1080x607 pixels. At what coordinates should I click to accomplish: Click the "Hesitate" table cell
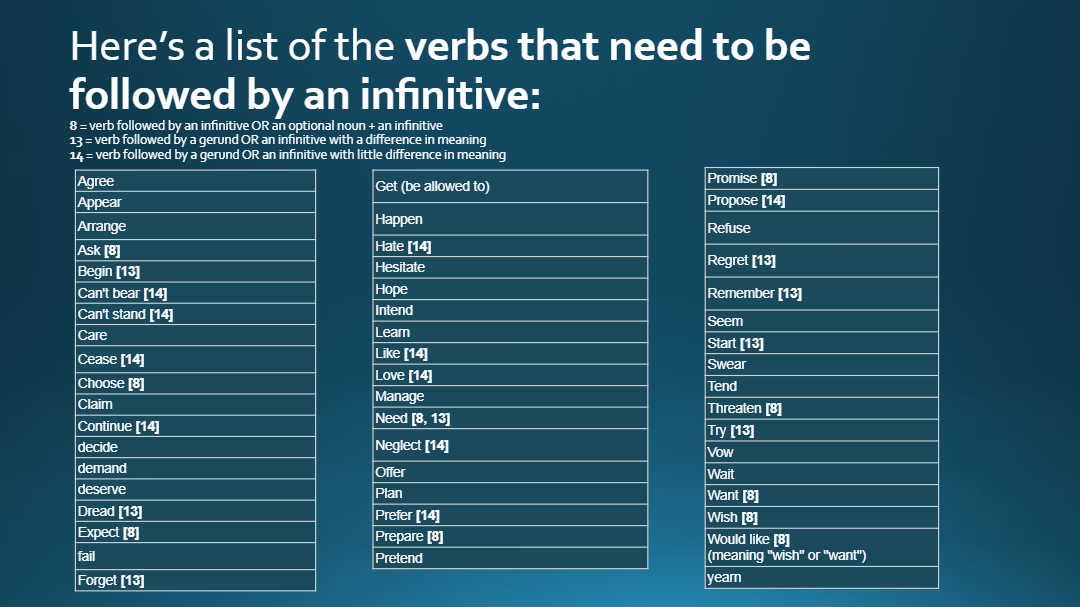click(x=510, y=267)
